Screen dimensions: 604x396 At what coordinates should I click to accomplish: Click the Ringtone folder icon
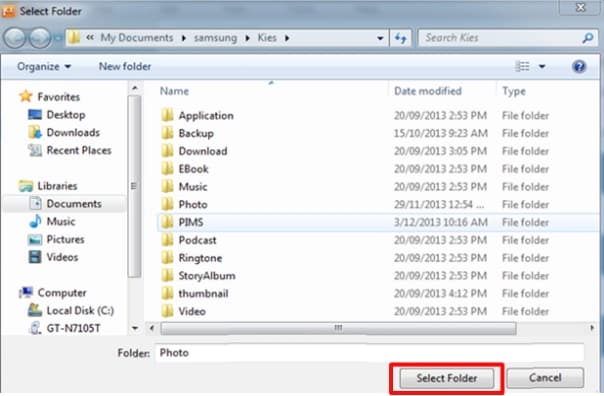167,257
